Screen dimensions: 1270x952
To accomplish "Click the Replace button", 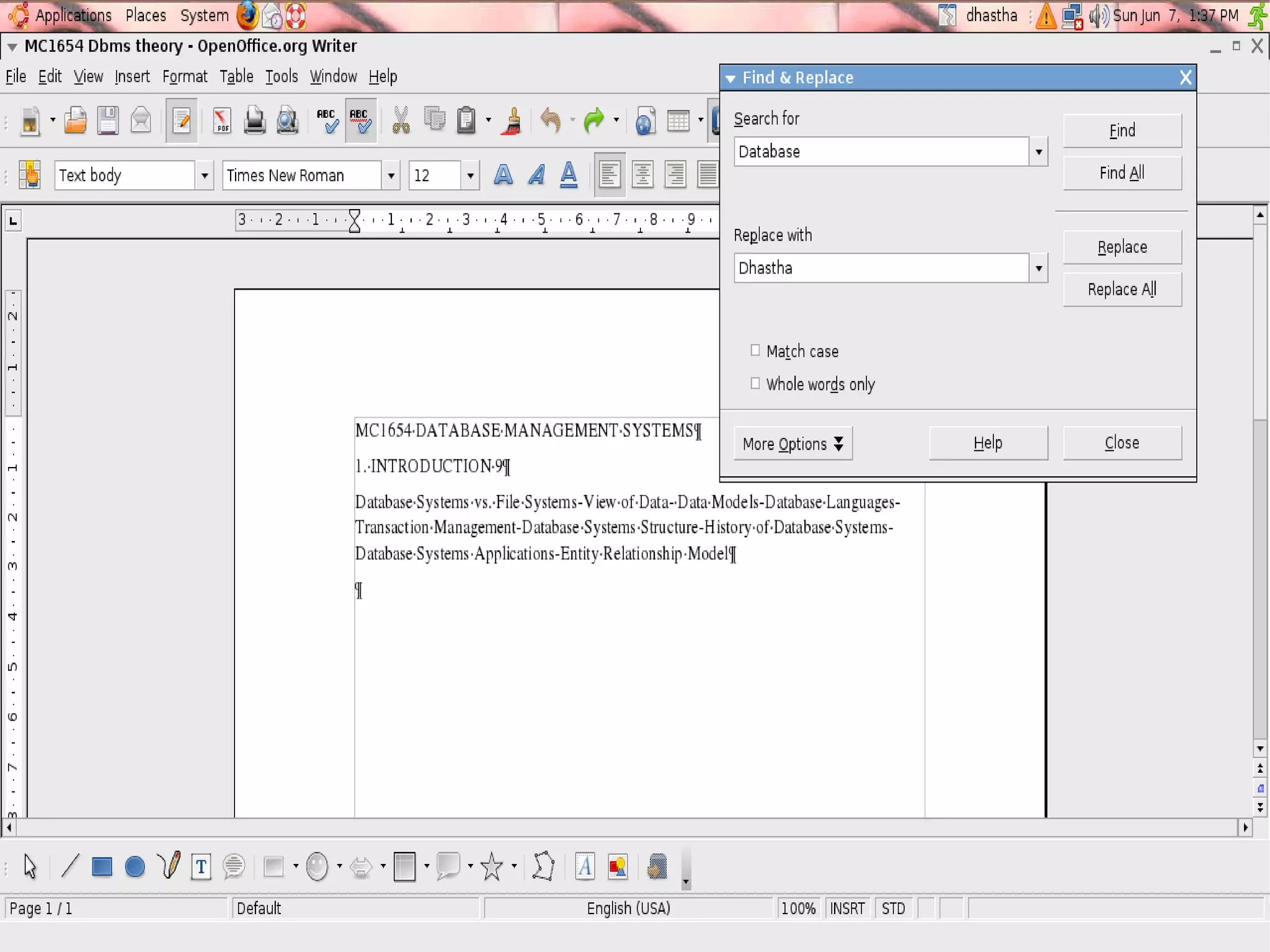I will click(x=1122, y=247).
